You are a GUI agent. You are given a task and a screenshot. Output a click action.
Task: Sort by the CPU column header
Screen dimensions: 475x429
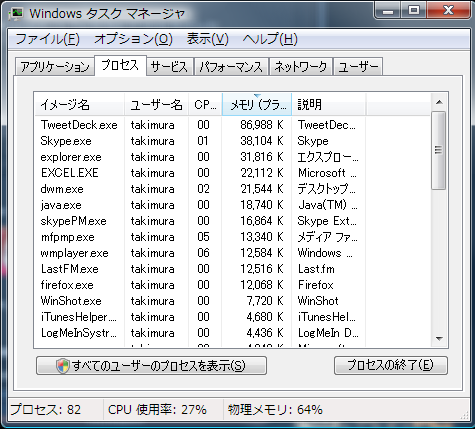205,105
